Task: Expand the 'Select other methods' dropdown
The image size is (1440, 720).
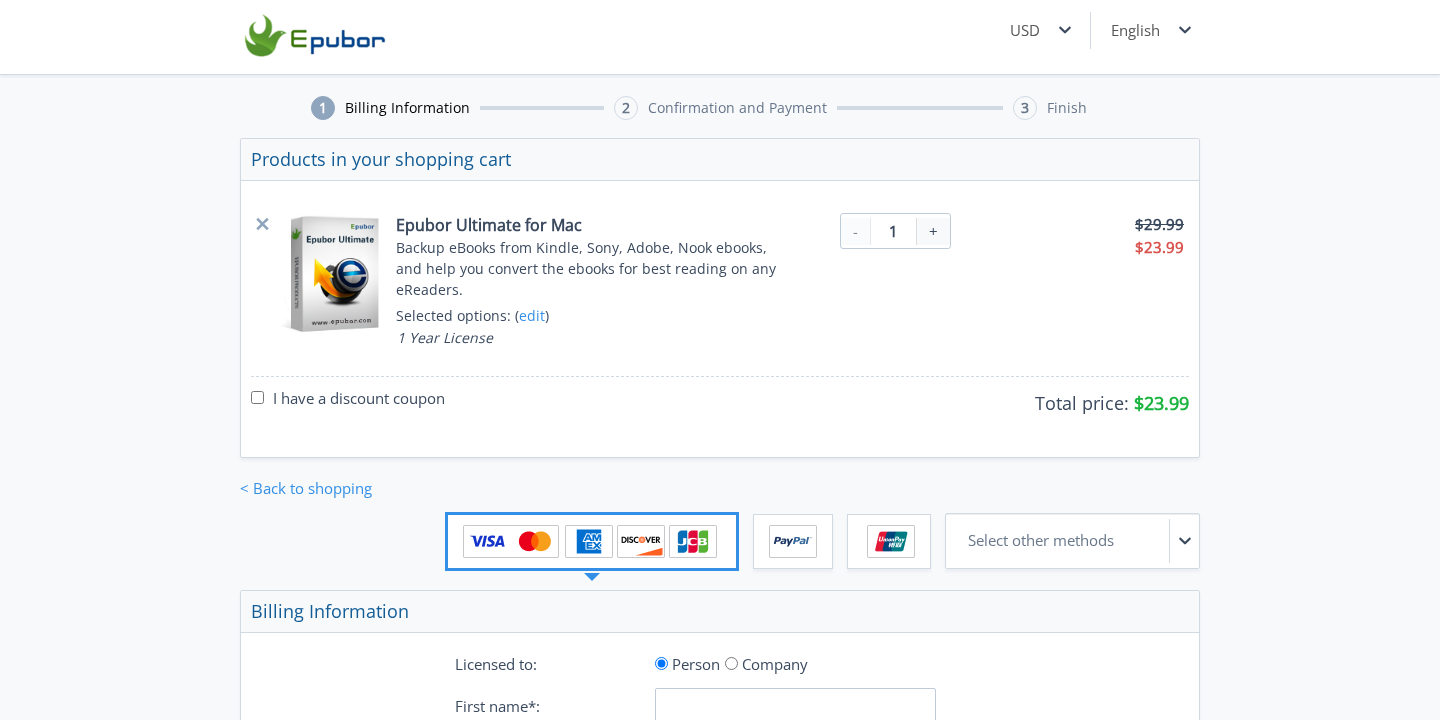Action: [1072, 541]
